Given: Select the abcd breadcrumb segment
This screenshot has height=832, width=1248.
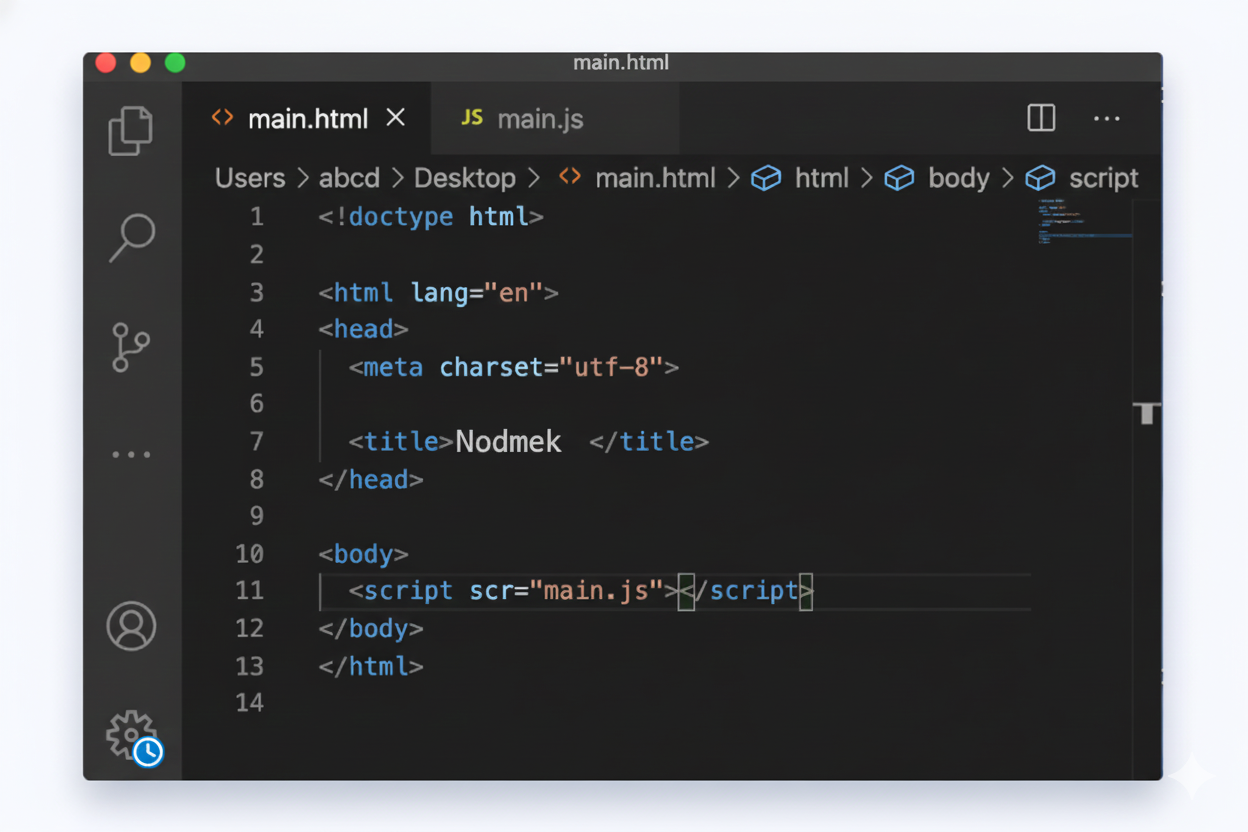Looking at the screenshot, I should pyautogui.click(x=349, y=178).
